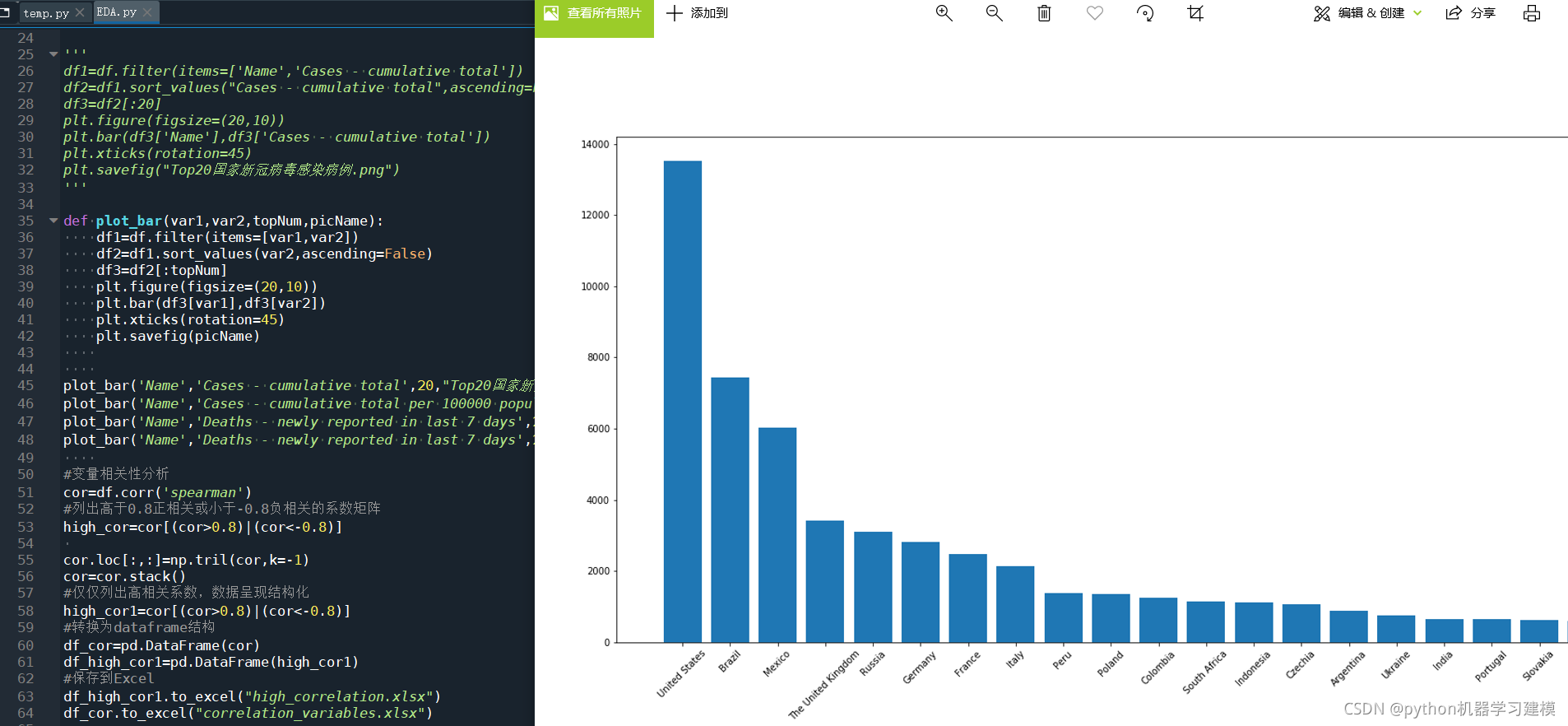Click line 51 cor=df.corr('spearman')
This screenshot has height=726, width=1568.
[157, 492]
